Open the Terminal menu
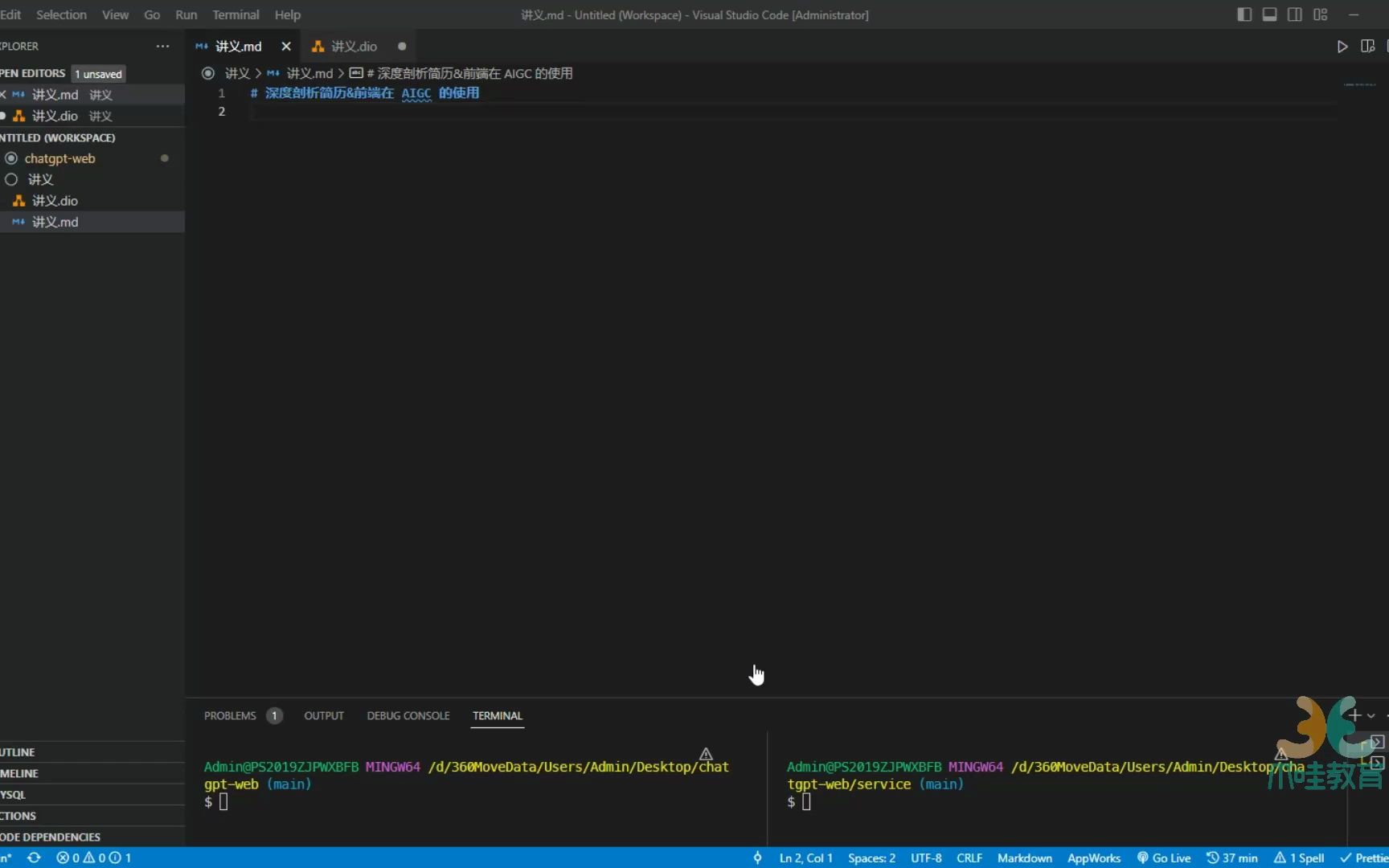The width and height of the screenshot is (1389, 868). [x=236, y=14]
